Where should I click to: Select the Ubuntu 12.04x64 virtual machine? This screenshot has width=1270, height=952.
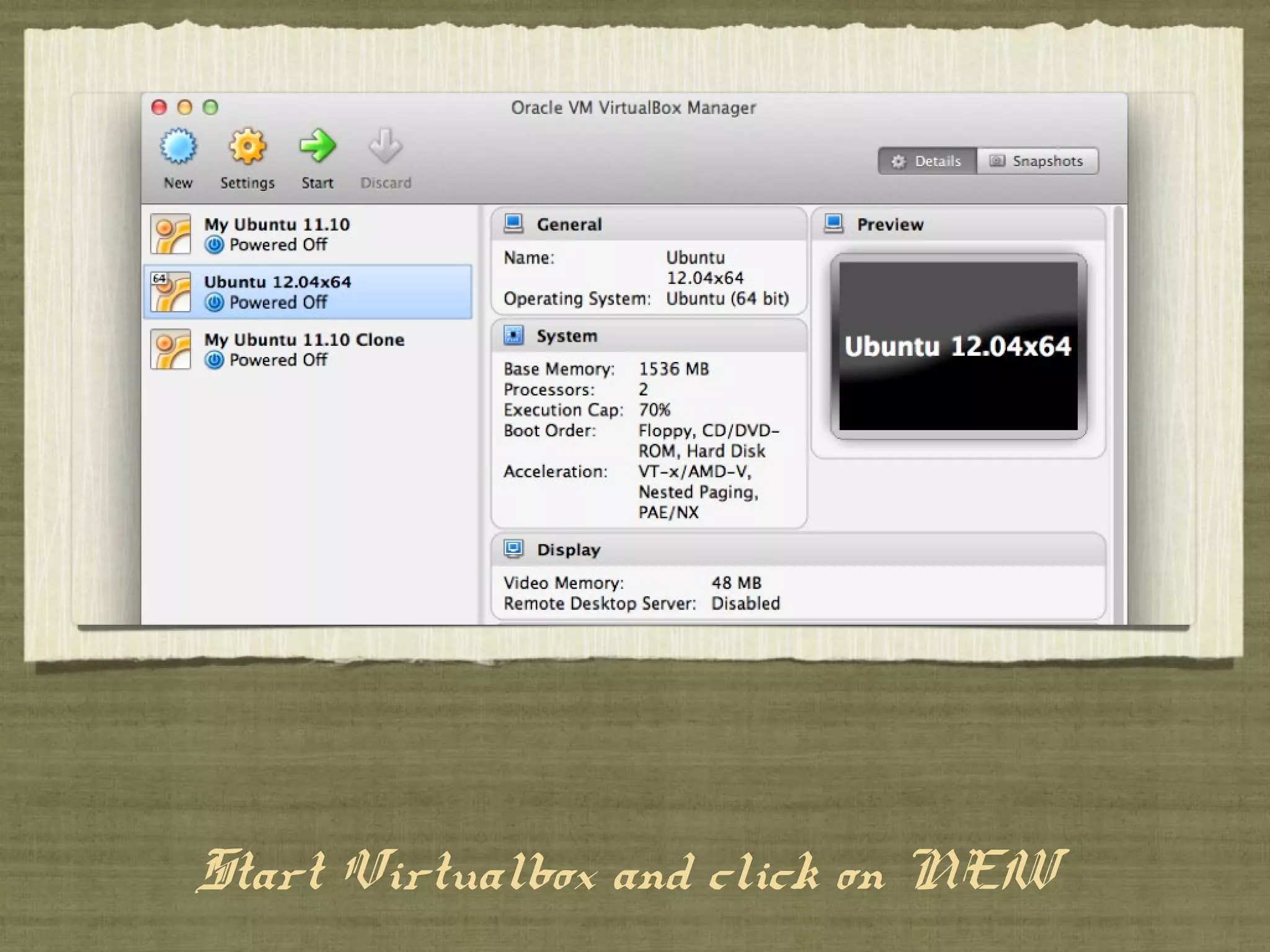coord(277,291)
